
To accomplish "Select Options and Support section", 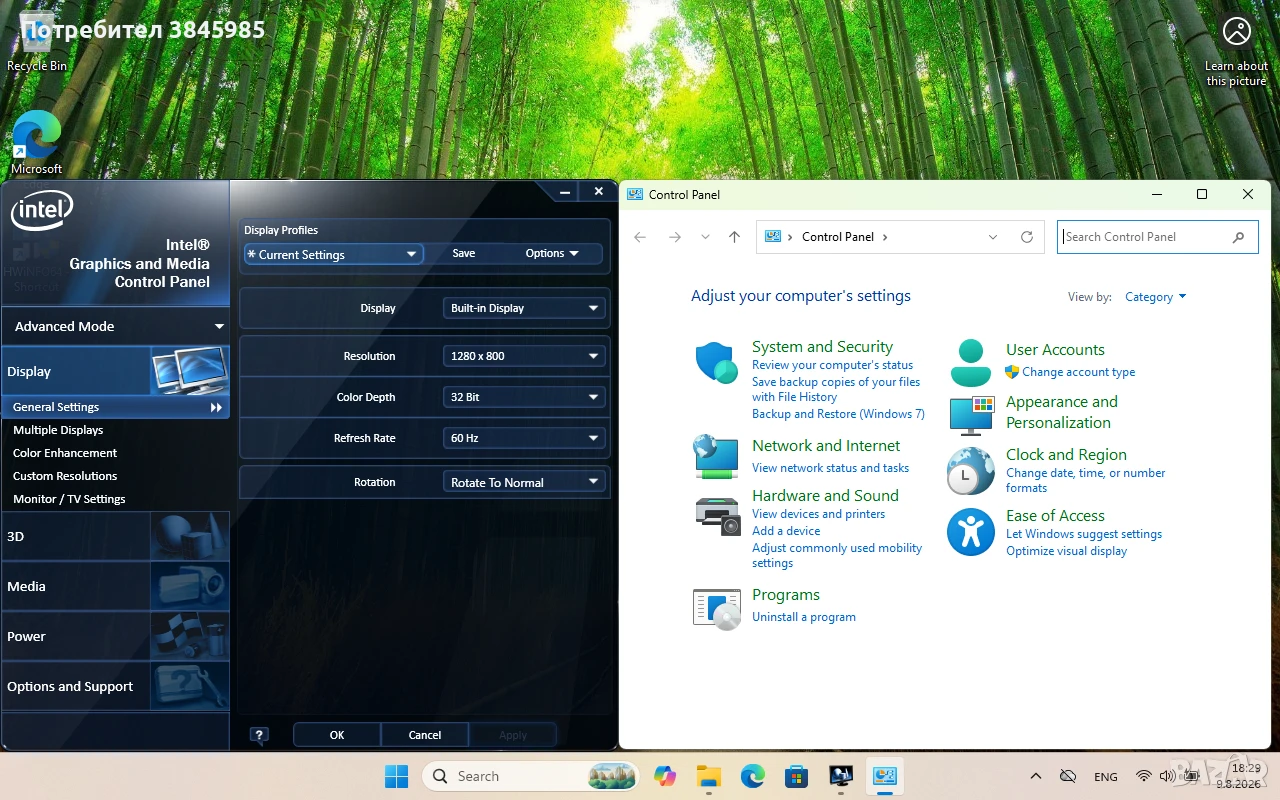I will tap(115, 686).
